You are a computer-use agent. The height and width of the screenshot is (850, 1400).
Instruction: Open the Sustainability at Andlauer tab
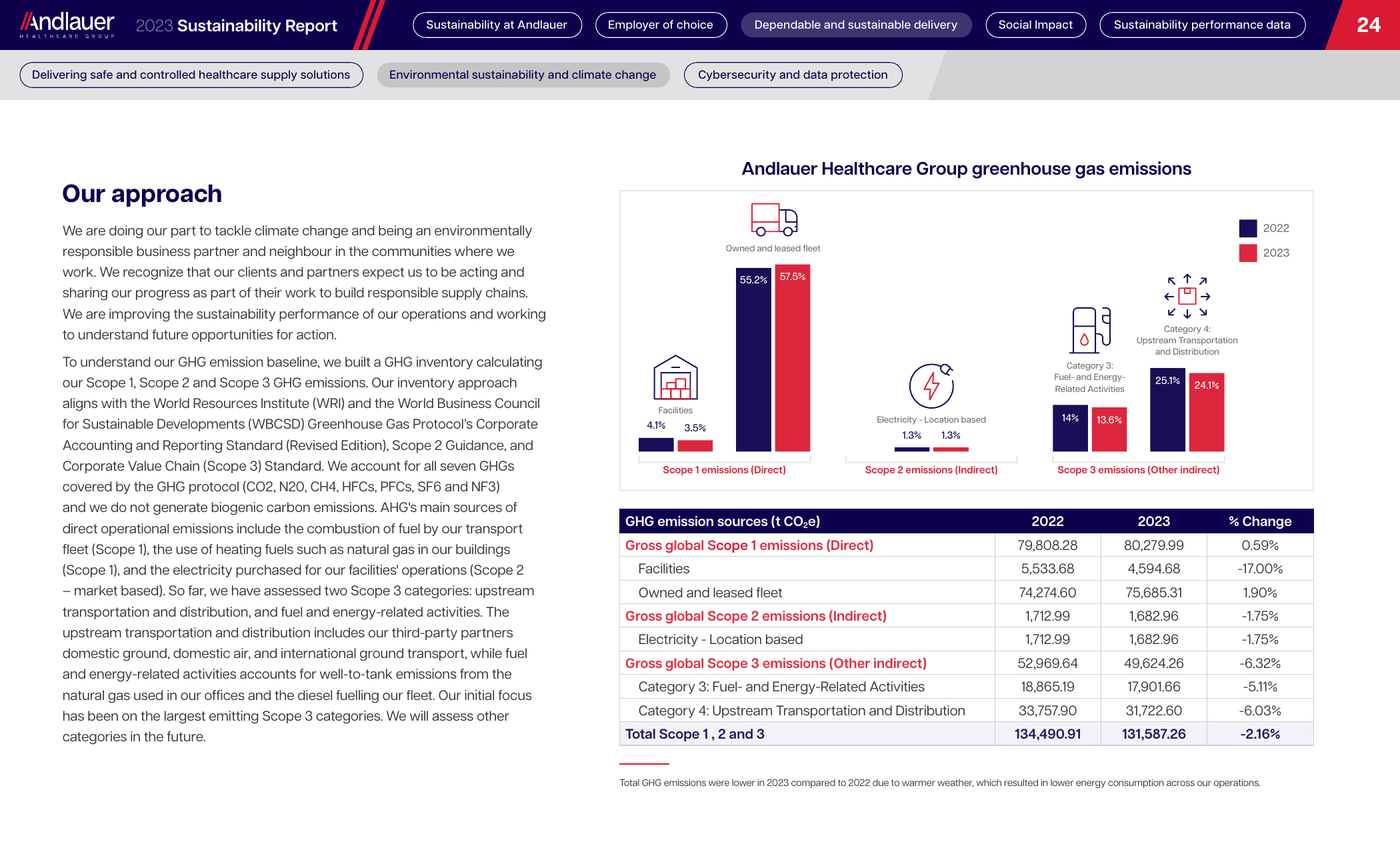tap(497, 25)
